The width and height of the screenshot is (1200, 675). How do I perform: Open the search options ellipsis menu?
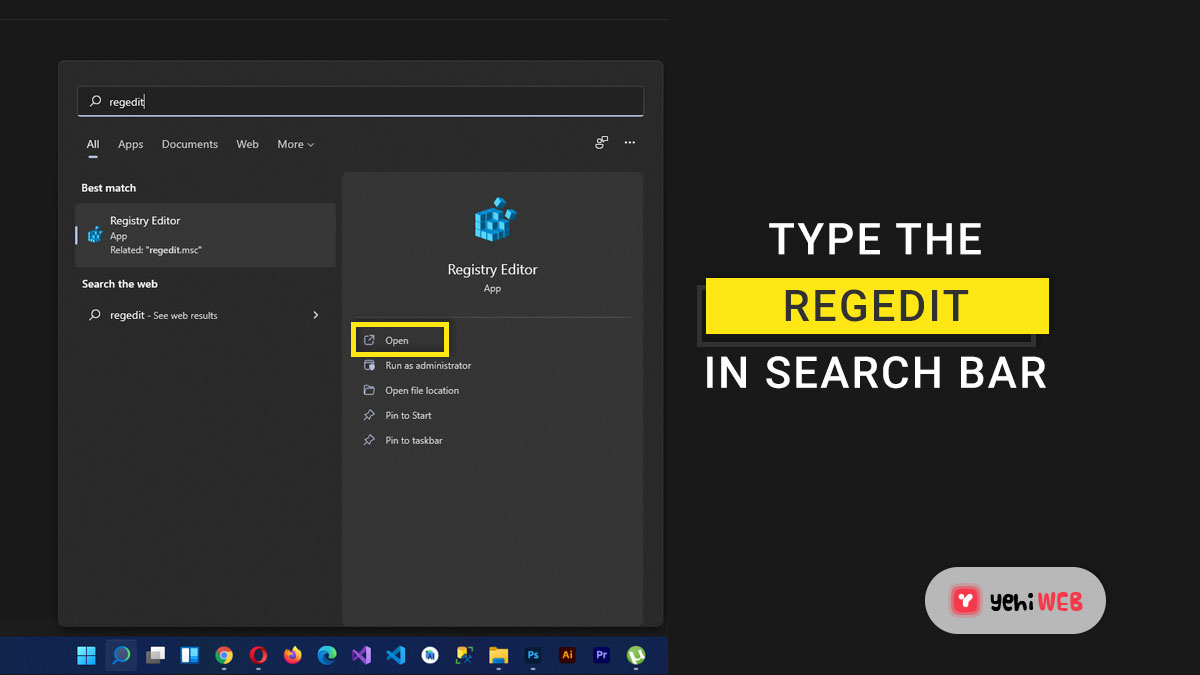pyautogui.click(x=630, y=143)
